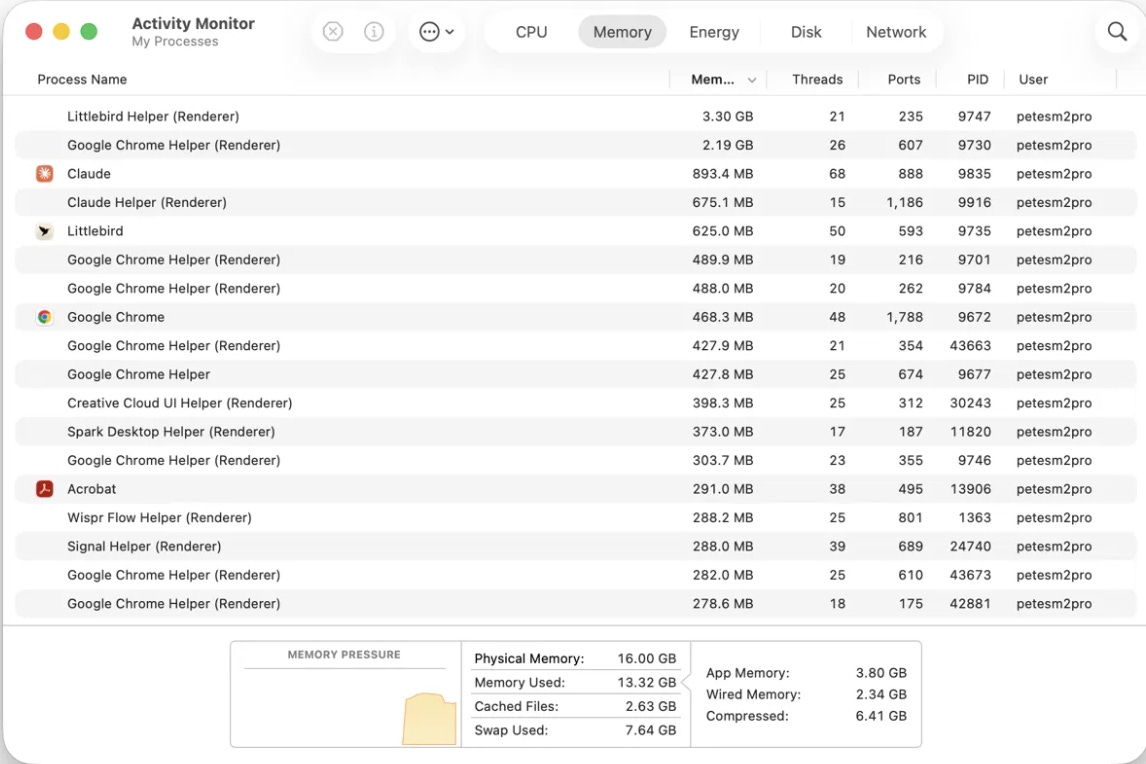Sort by Ports column header
1146x764 pixels.
pyautogui.click(x=903, y=80)
